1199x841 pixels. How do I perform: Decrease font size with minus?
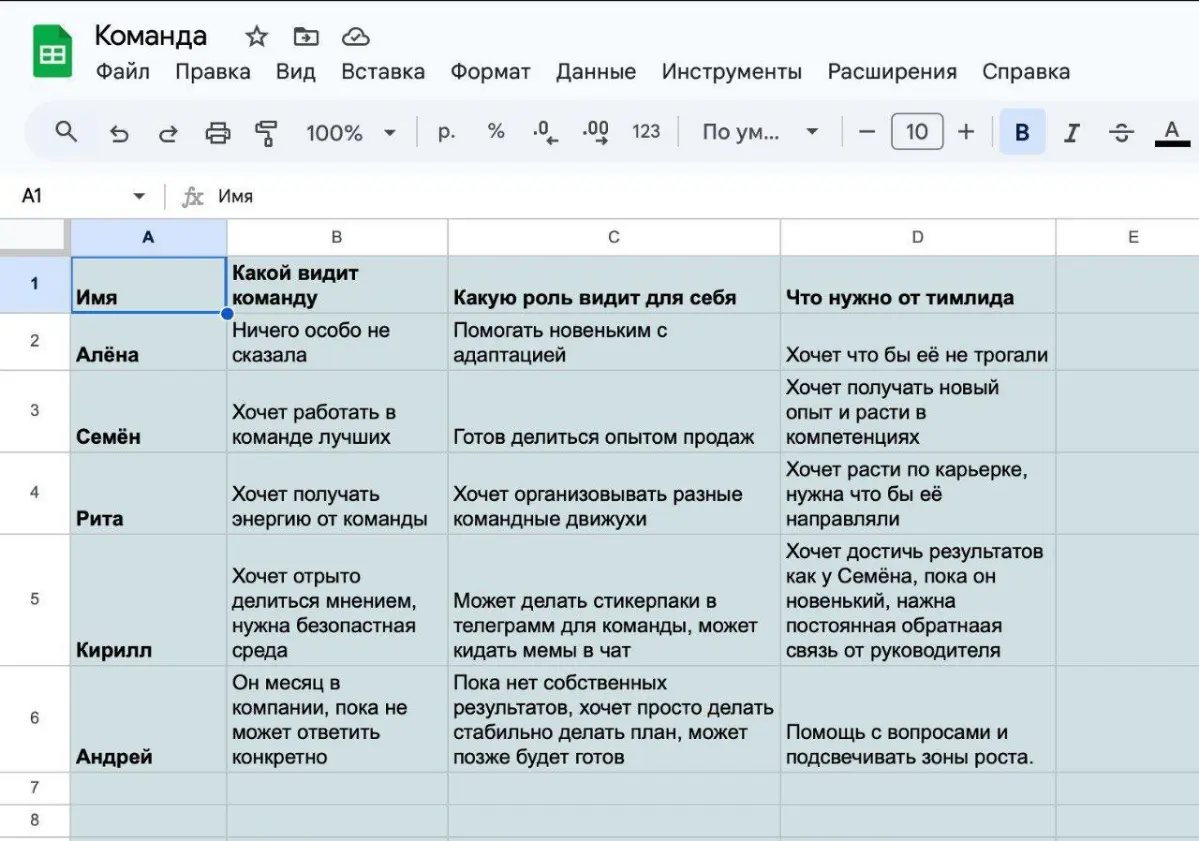coord(866,132)
